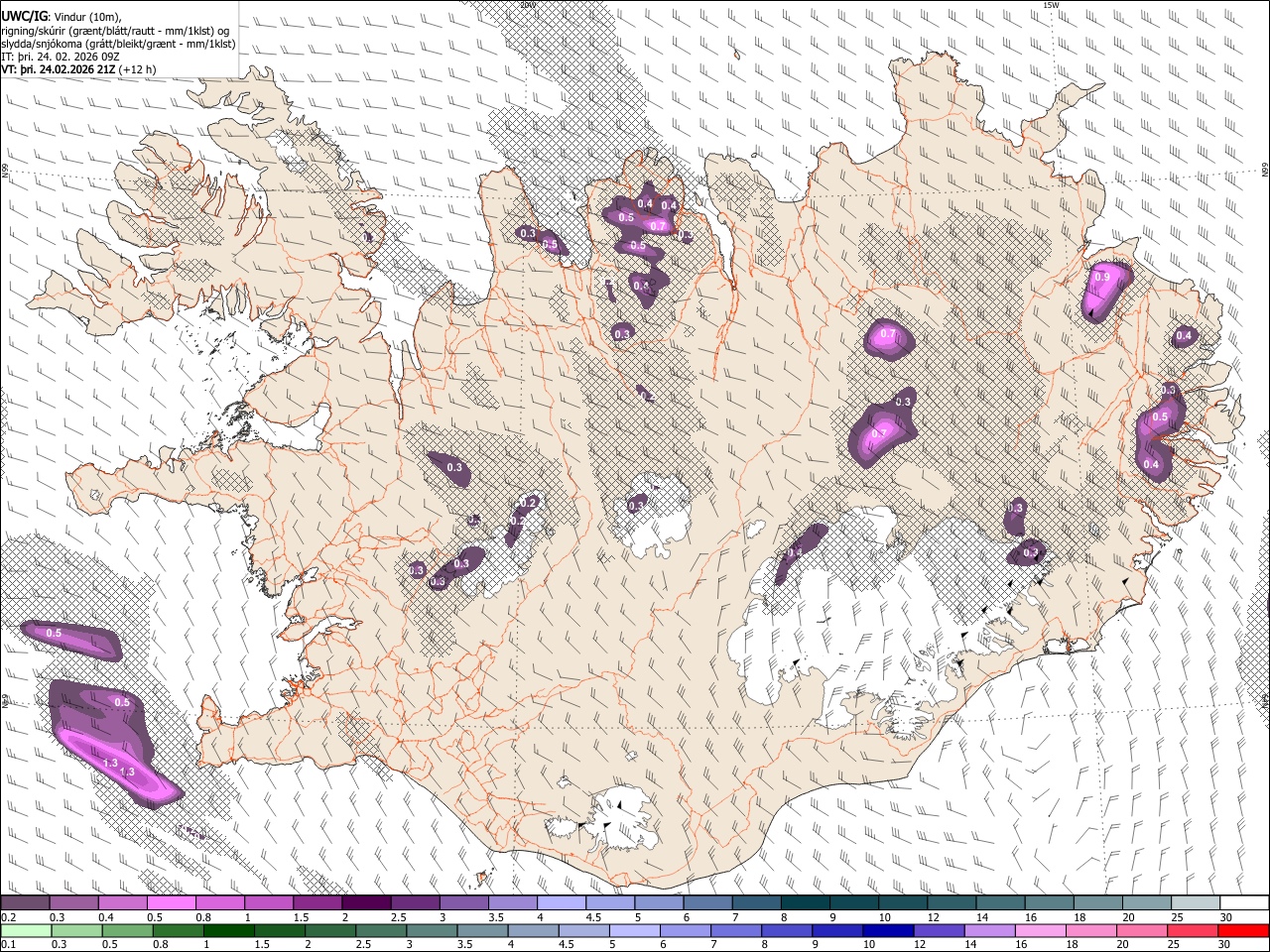1270x952 pixels.
Task: Click the bright pink snowfall patch labelled 0.9
Action: coord(1104,290)
